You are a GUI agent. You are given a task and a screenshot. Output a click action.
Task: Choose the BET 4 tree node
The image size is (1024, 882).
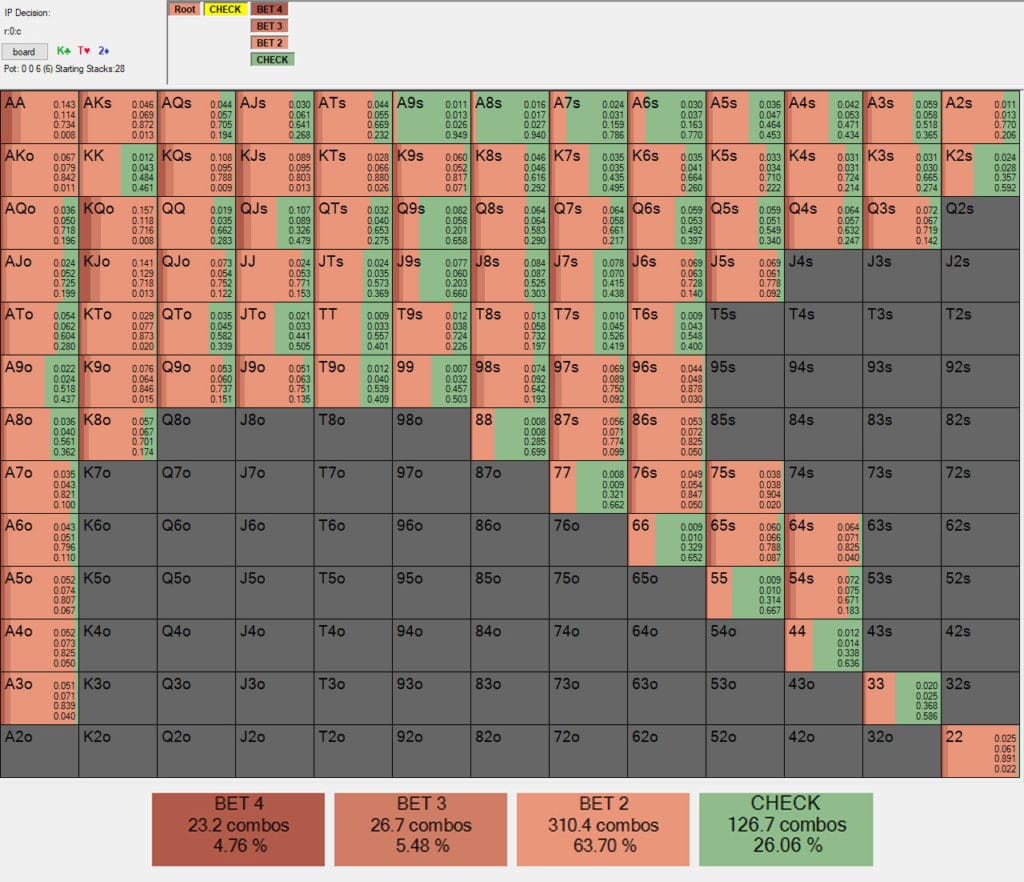[x=270, y=9]
